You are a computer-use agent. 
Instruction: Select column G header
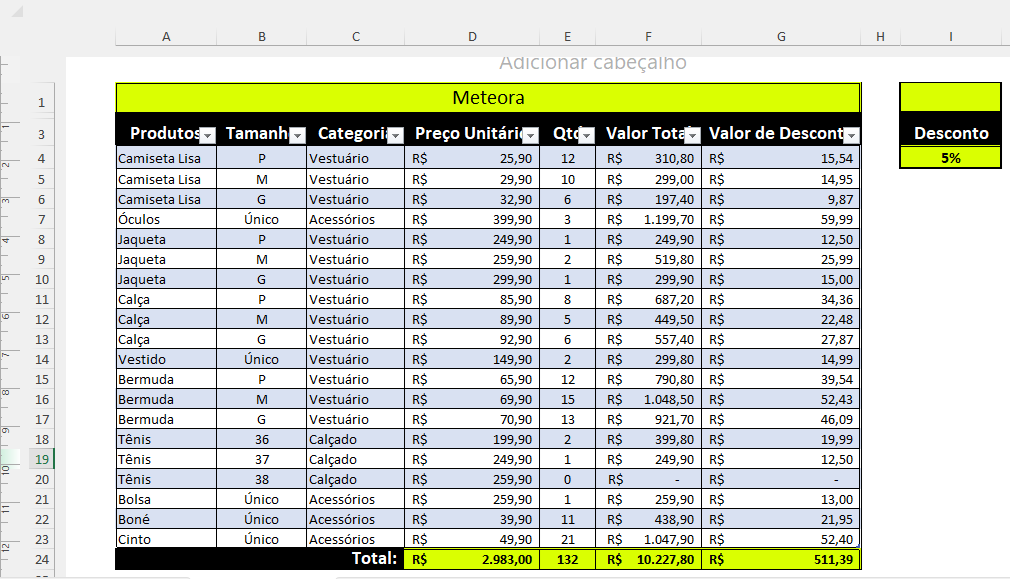point(781,37)
